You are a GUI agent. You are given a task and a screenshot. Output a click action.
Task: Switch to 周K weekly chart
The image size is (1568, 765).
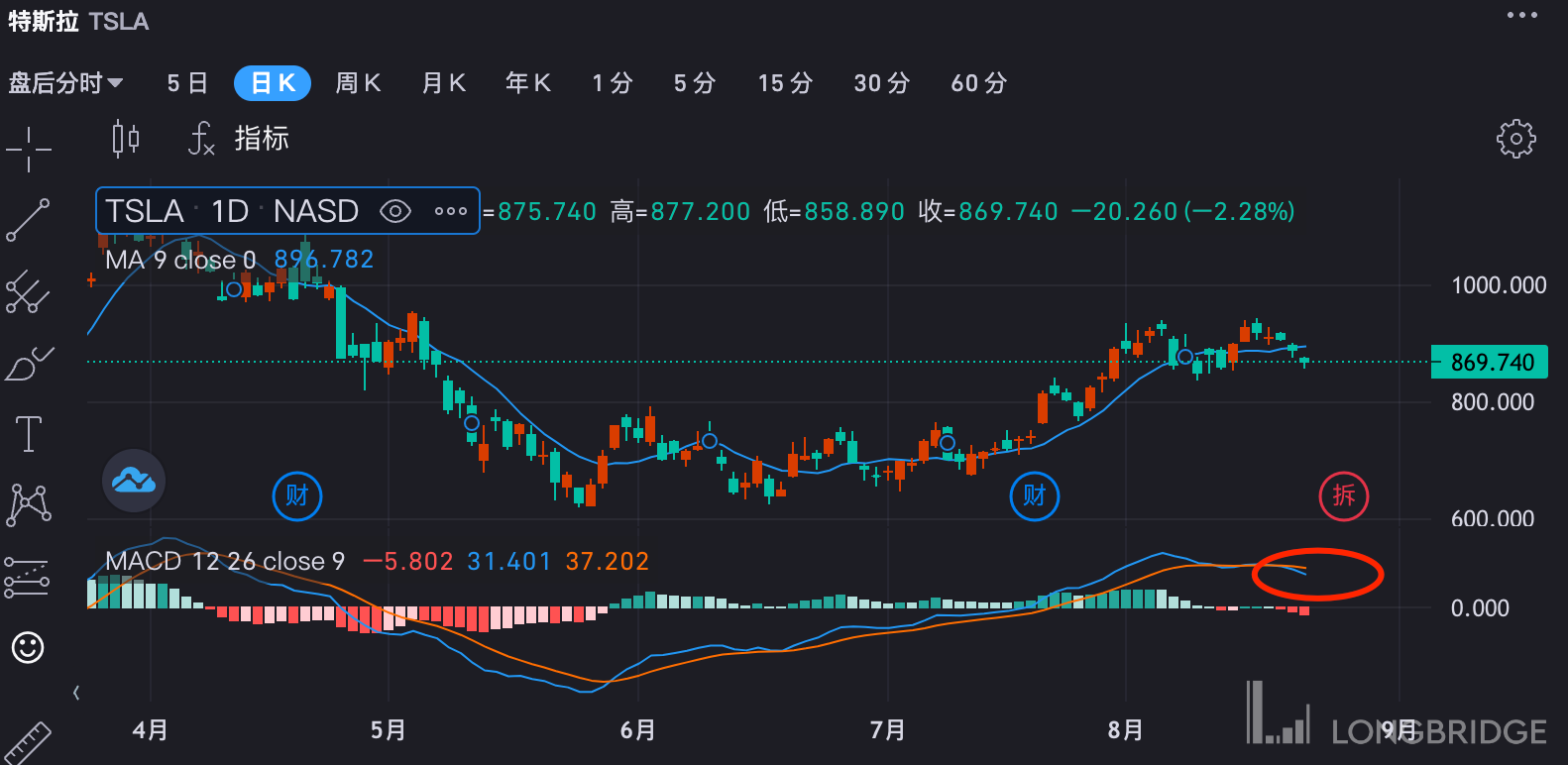tap(358, 83)
